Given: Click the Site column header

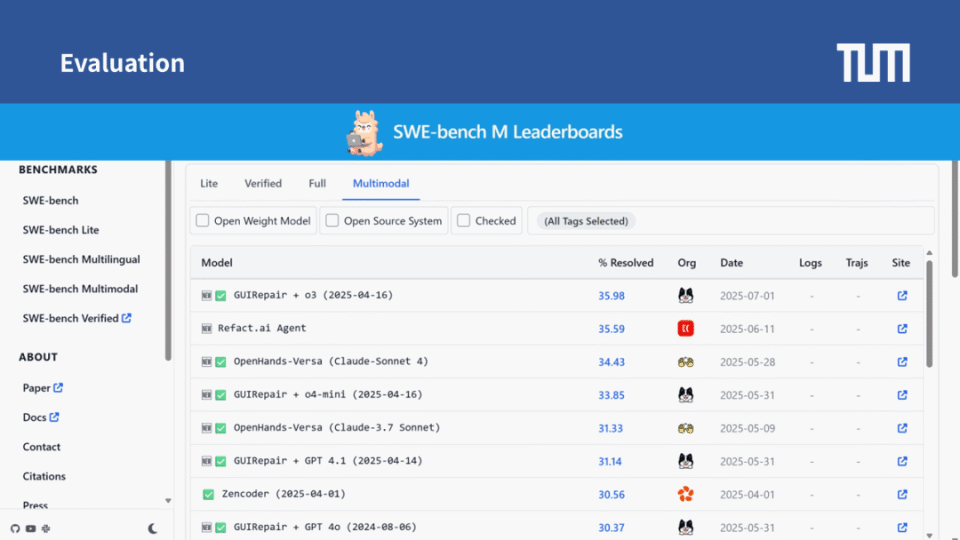Looking at the screenshot, I should tap(901, 263).
